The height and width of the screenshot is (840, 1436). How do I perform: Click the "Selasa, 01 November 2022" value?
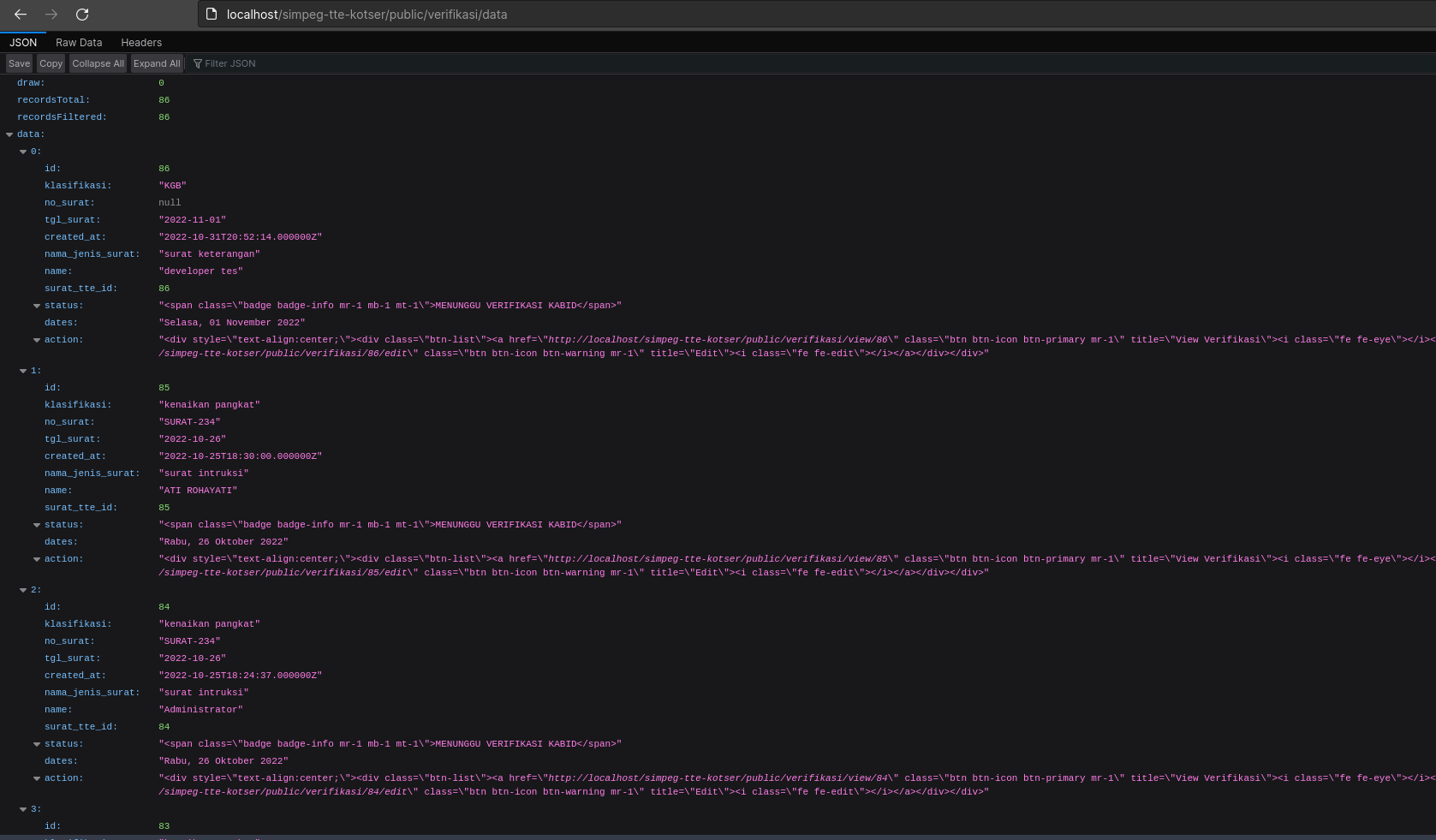click(232, 323)
